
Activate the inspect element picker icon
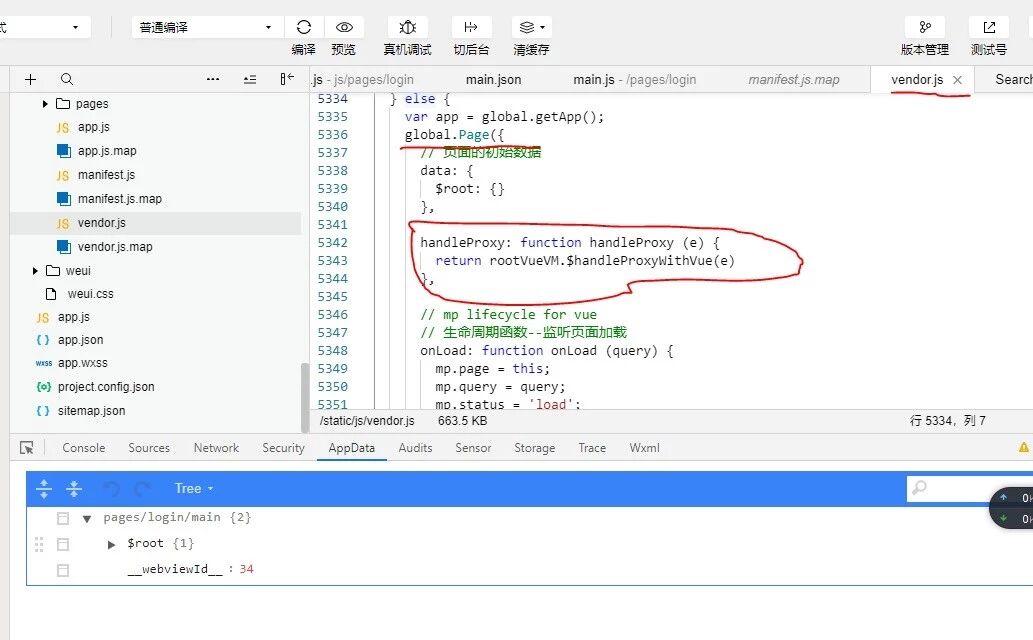pyautogui.click(x=27, y=448)
